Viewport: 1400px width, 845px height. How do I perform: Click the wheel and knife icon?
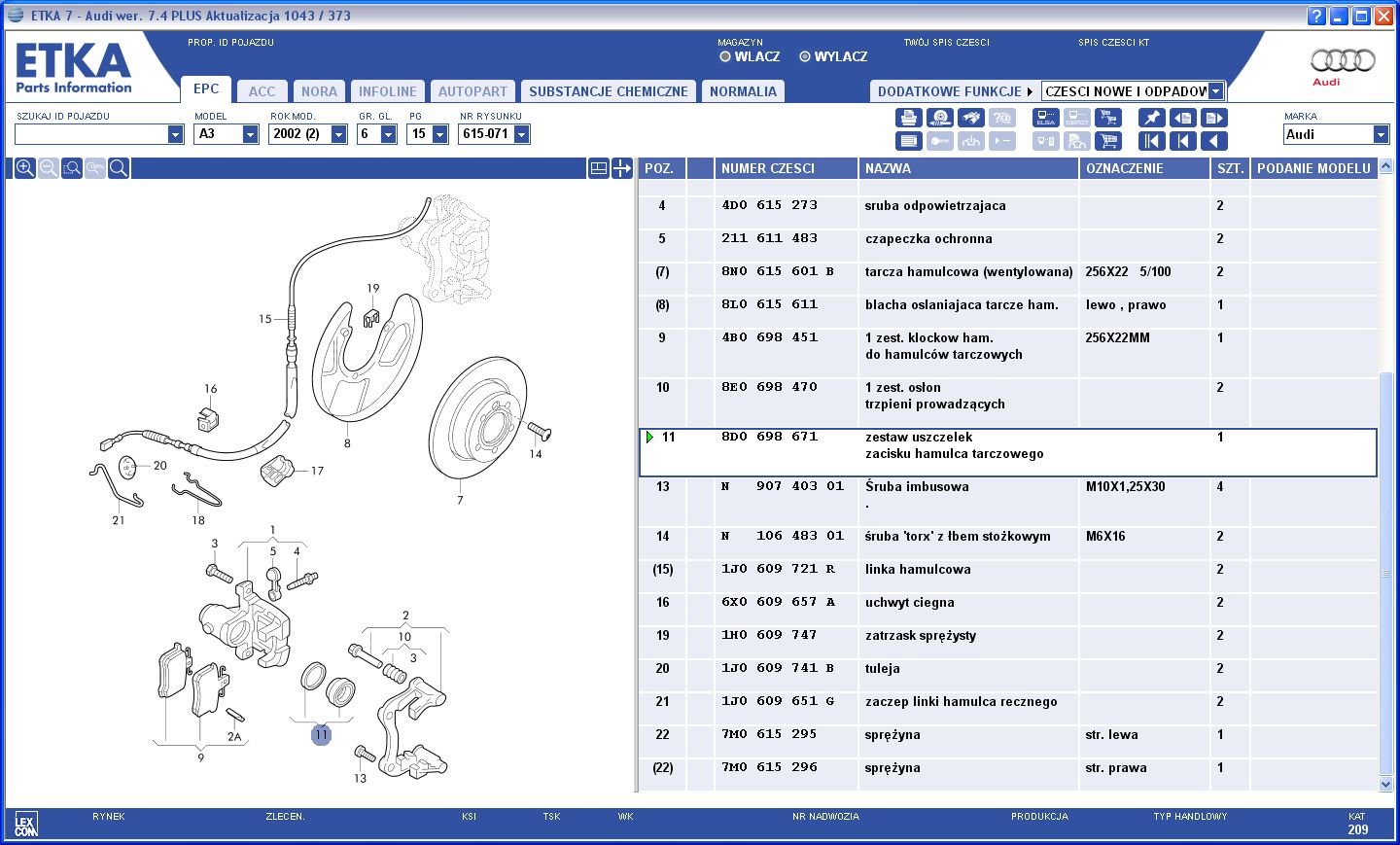coord(939,118)
